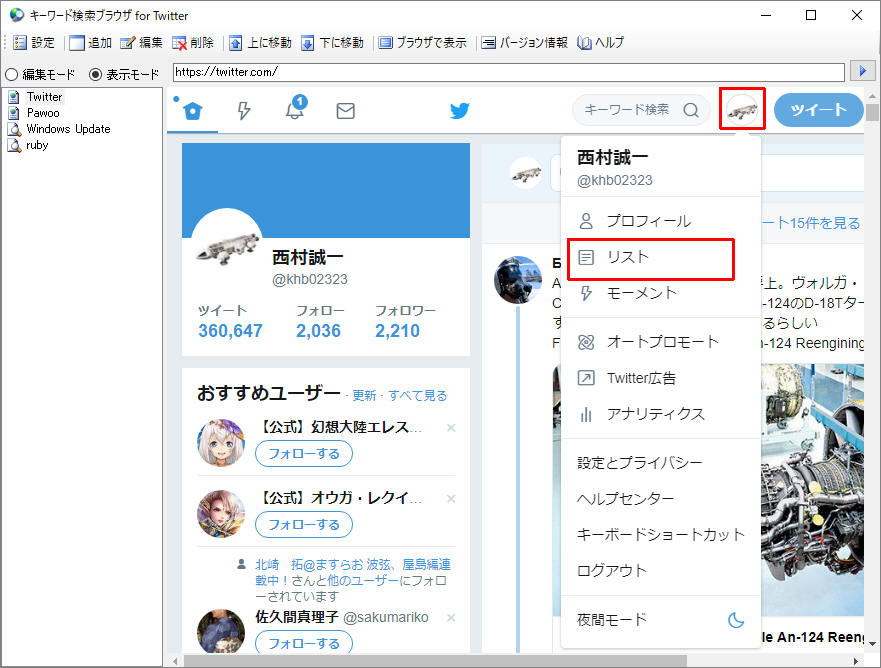The image size is (881, 668).
Task: Click the ツイート count 360,647
Action: 230,331
